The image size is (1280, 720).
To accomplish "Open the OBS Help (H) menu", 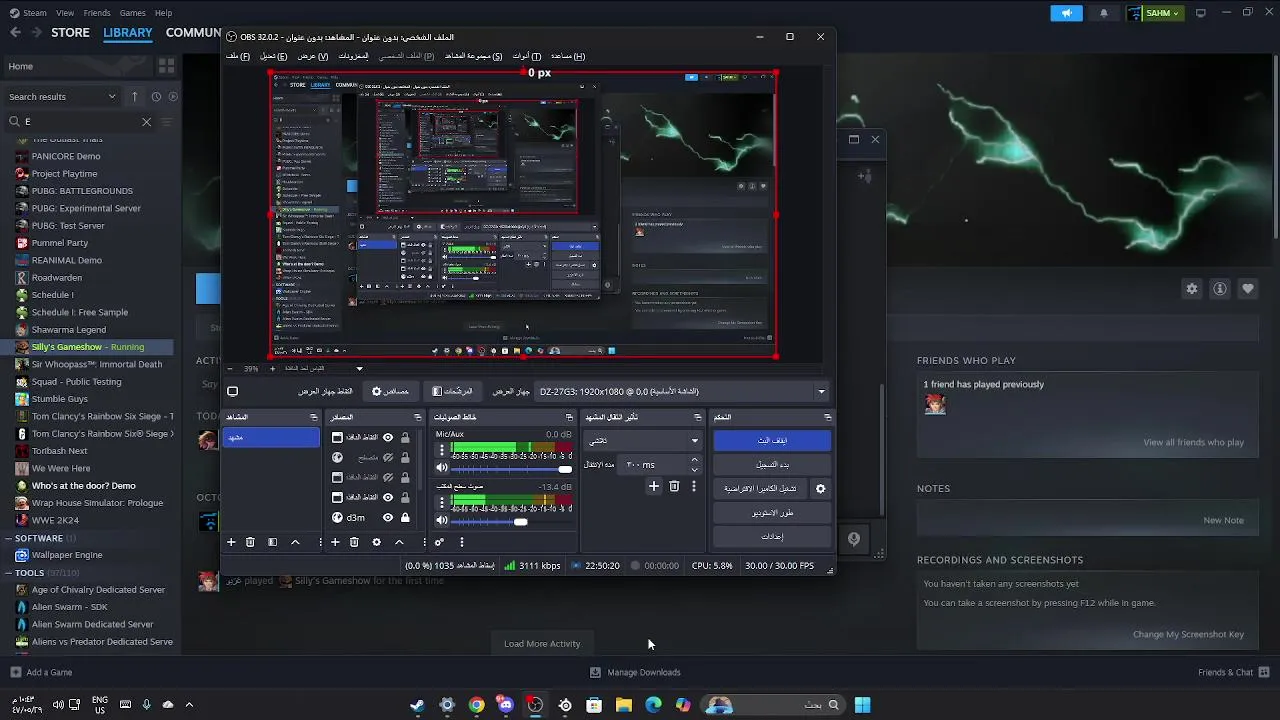I will (x=568, y=56).
